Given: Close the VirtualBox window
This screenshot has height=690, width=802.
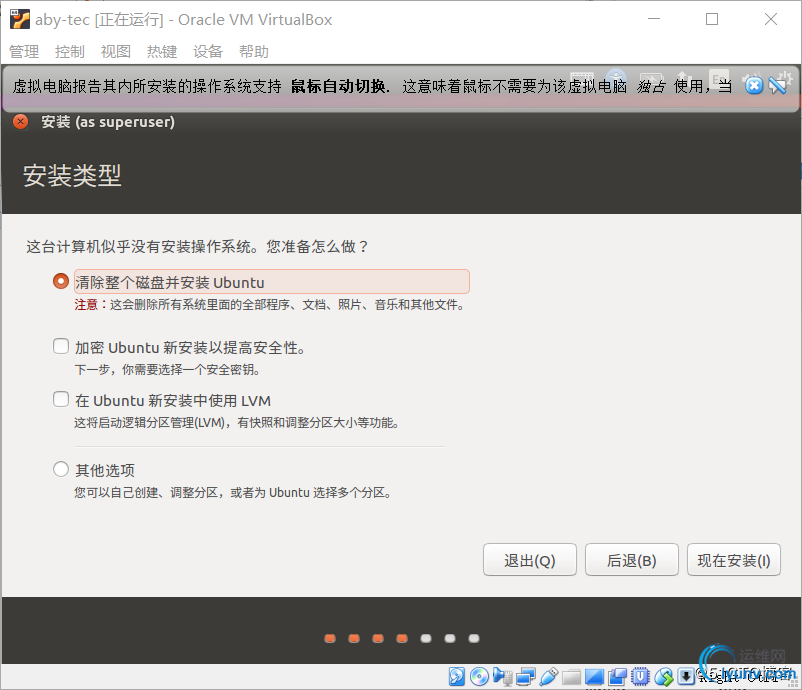Looking at the screenshot, I should tap(771, 19).
